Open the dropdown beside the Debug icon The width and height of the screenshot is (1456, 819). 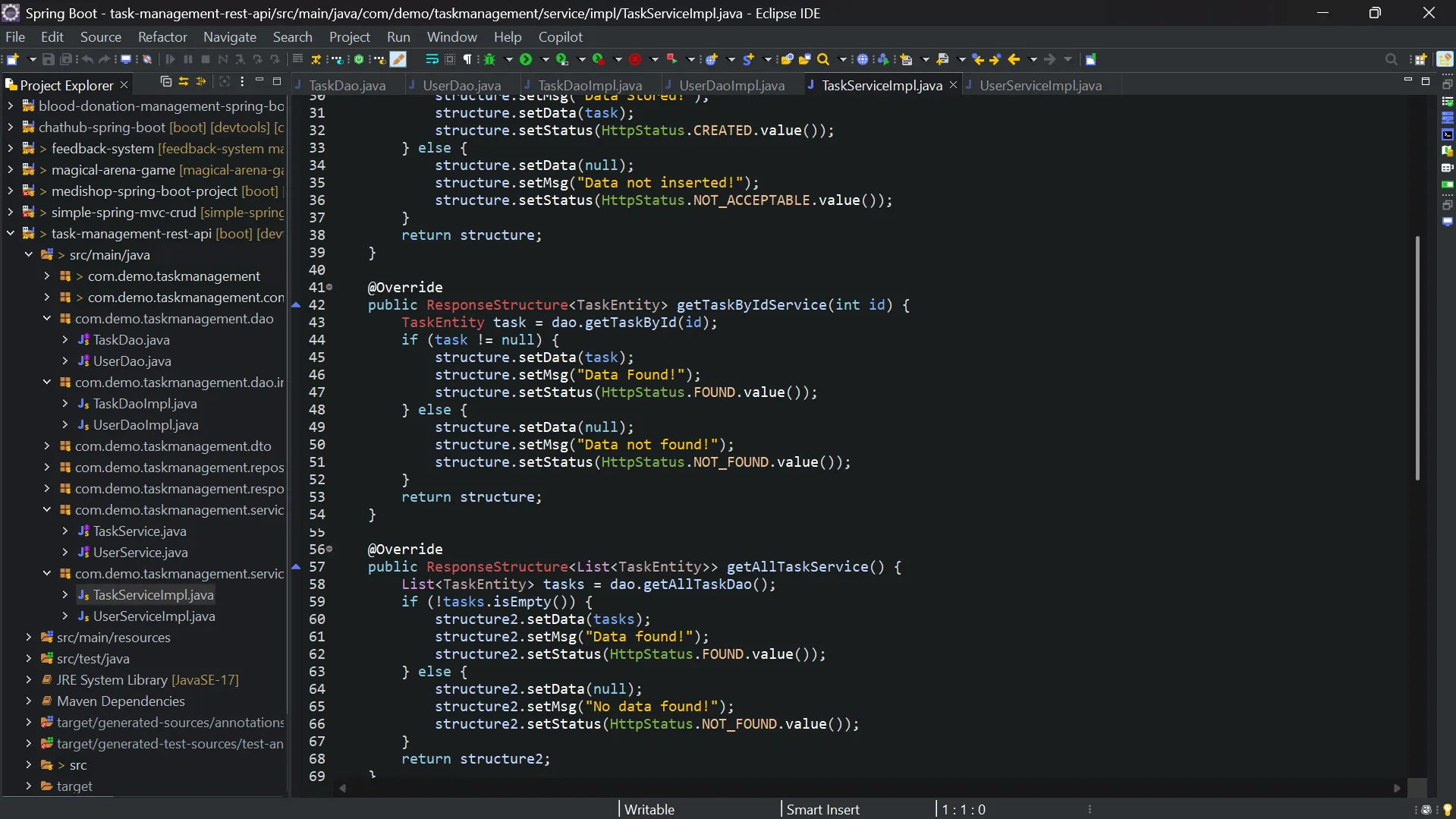point(508,59)
